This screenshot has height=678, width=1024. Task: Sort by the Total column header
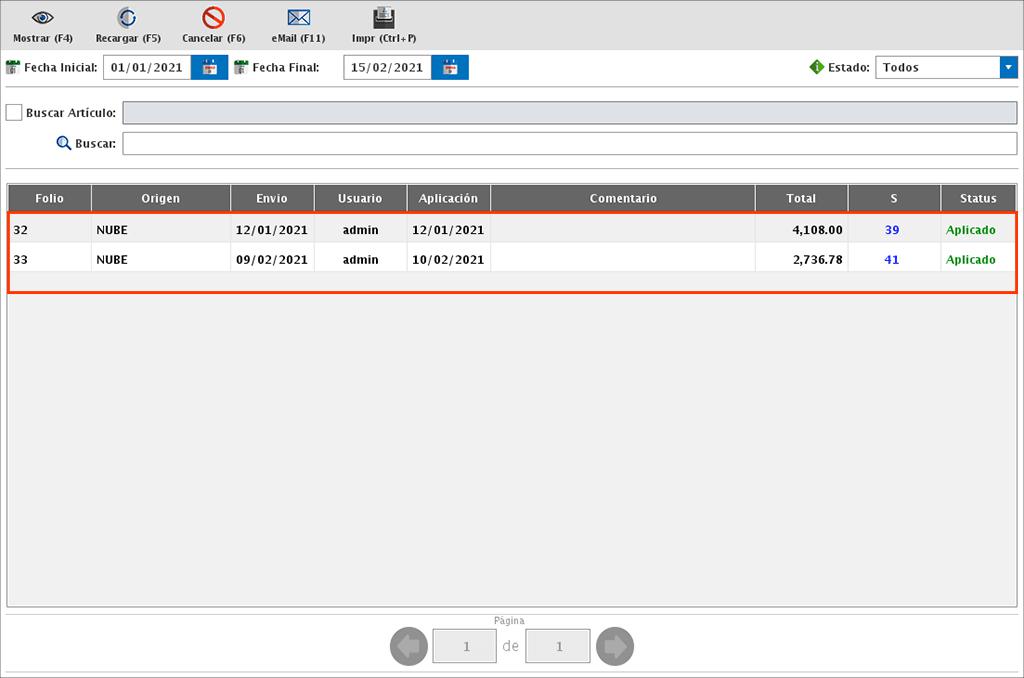coord(801,198)
